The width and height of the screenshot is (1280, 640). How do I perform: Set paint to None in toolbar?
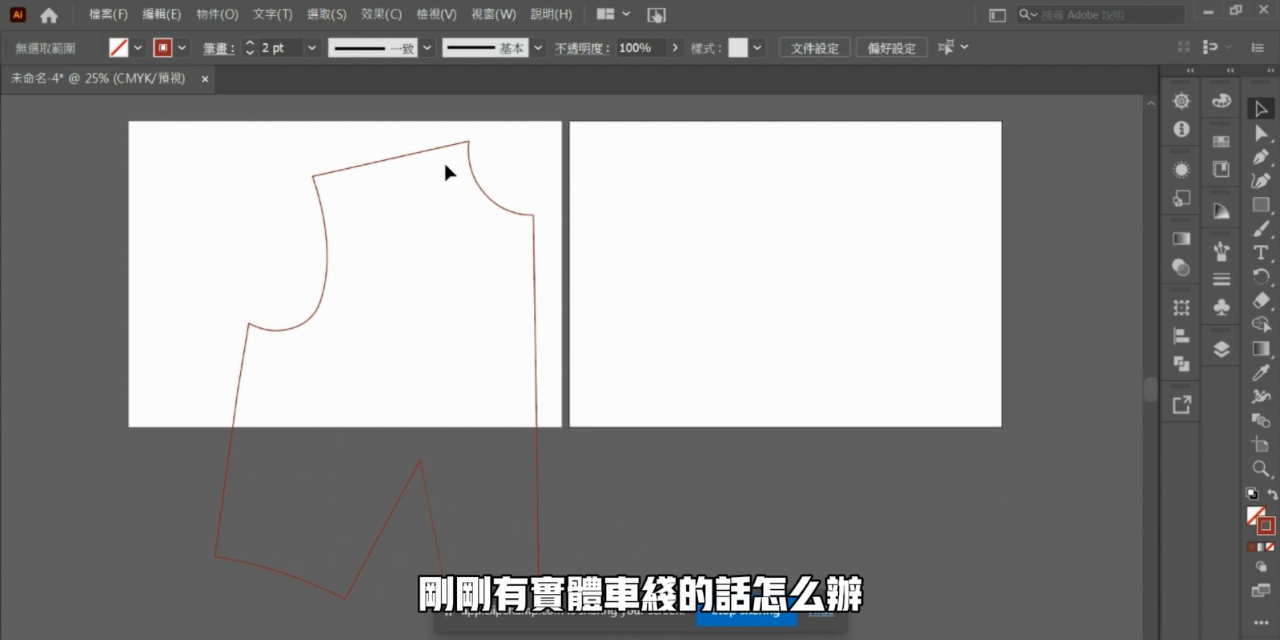[x=1272, y=547]
